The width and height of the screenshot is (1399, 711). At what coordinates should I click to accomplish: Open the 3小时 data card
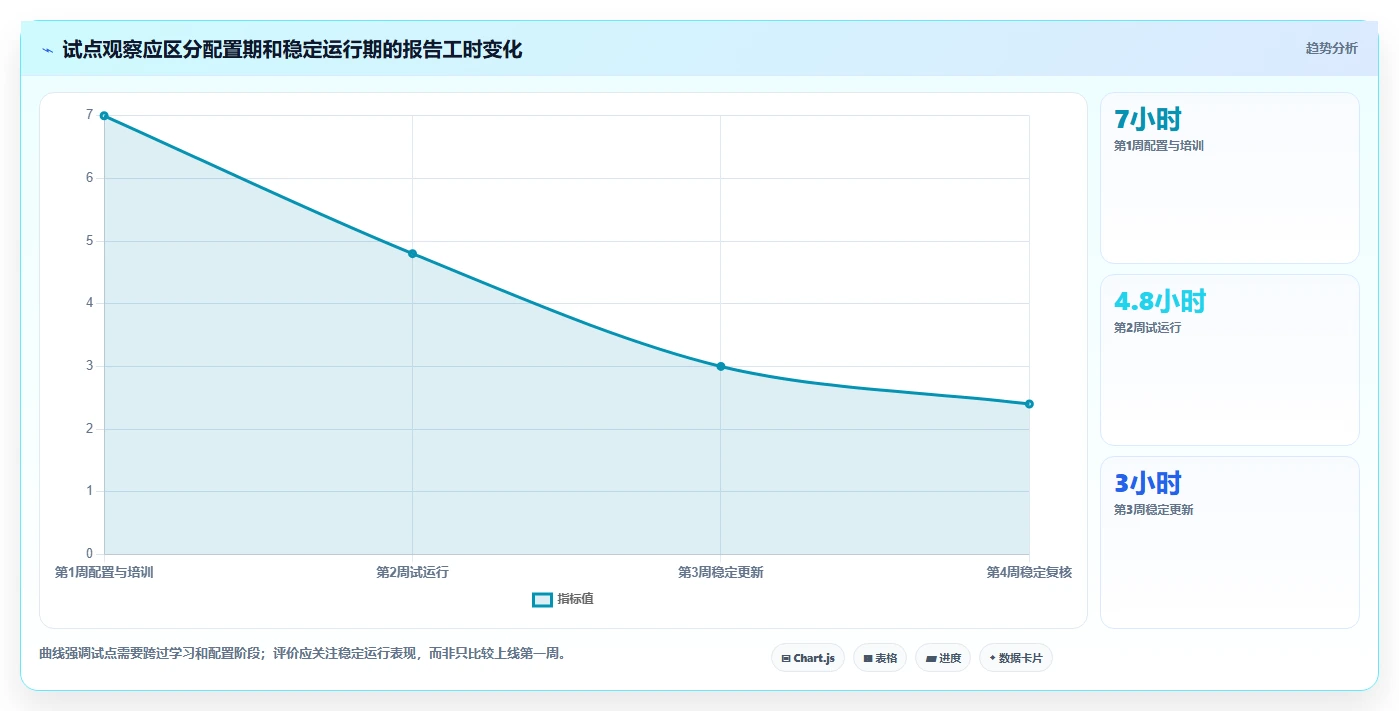[x=1229, y=542]
